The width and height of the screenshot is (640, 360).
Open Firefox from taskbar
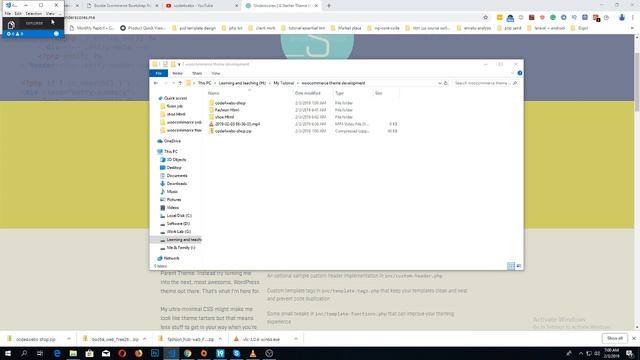click(x=138, y=353)
